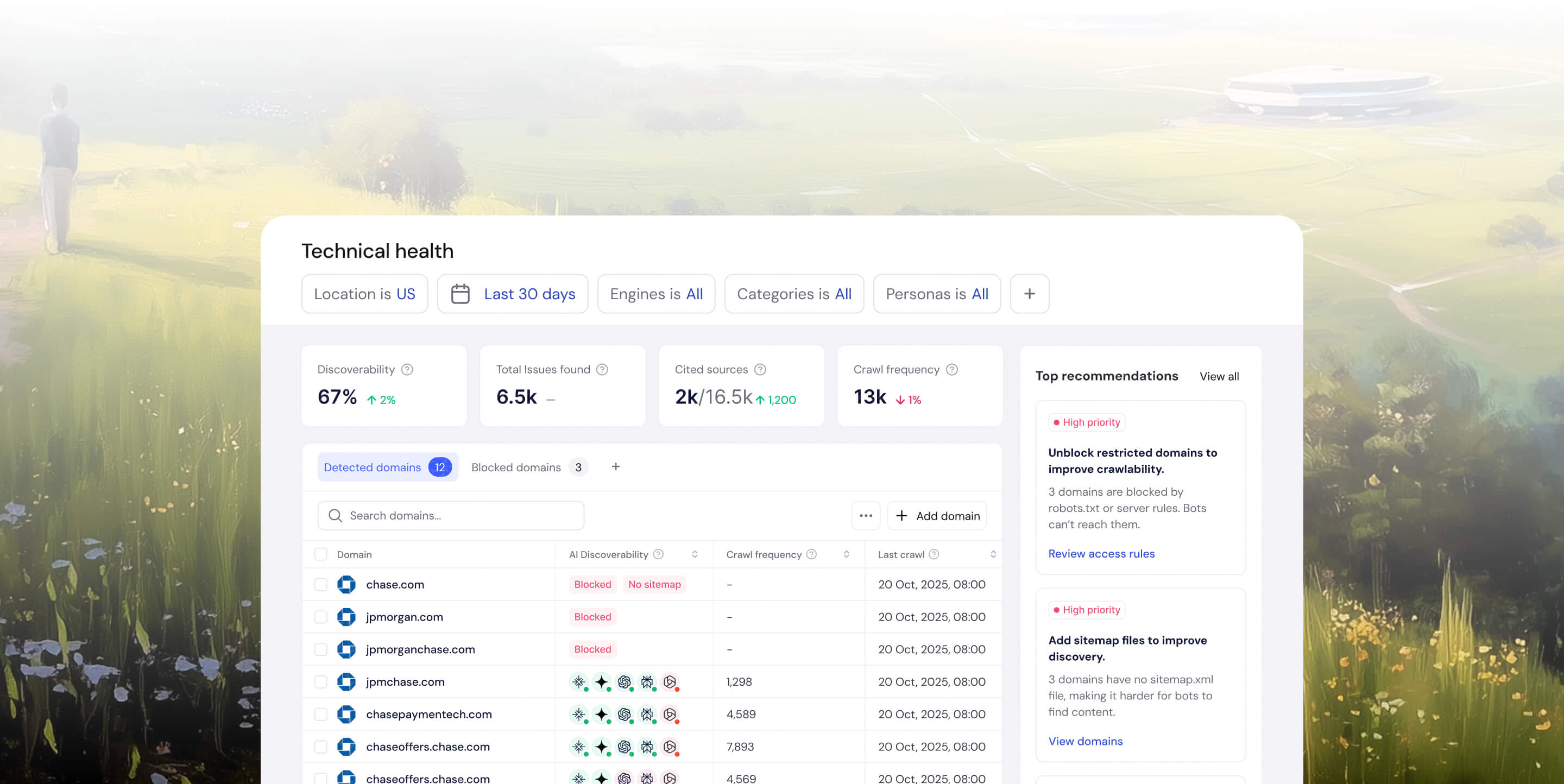
Task: Click the ChatGPT icon in jpmchase.com row
Action: point(624,681)
